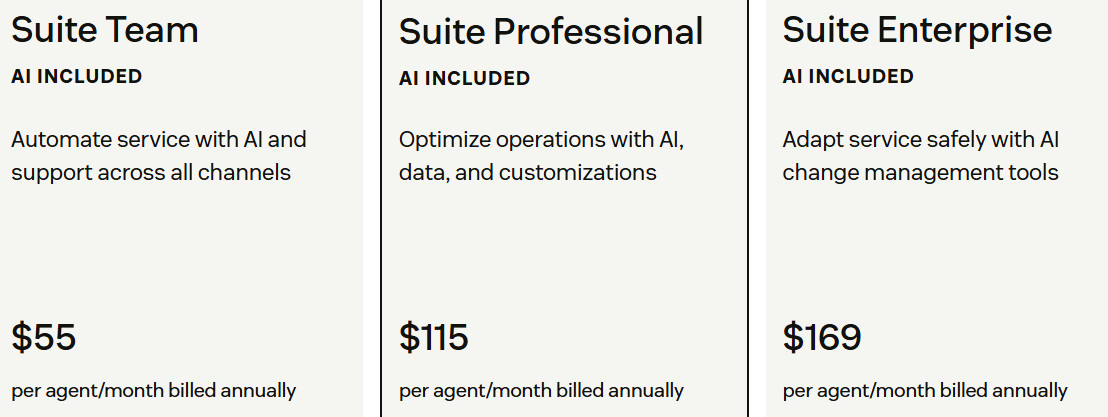Click the 'Optimize operations with AI' description
This screenshot has width=1108, height=417.
[x=541, y=156]
